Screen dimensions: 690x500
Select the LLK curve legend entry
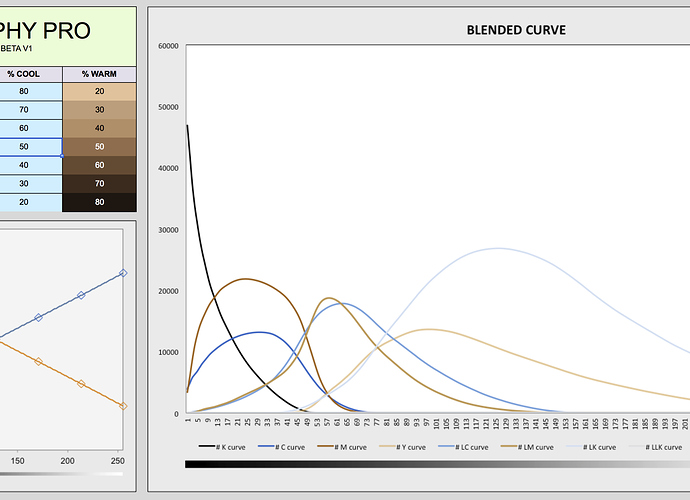(x=661, y=447)
